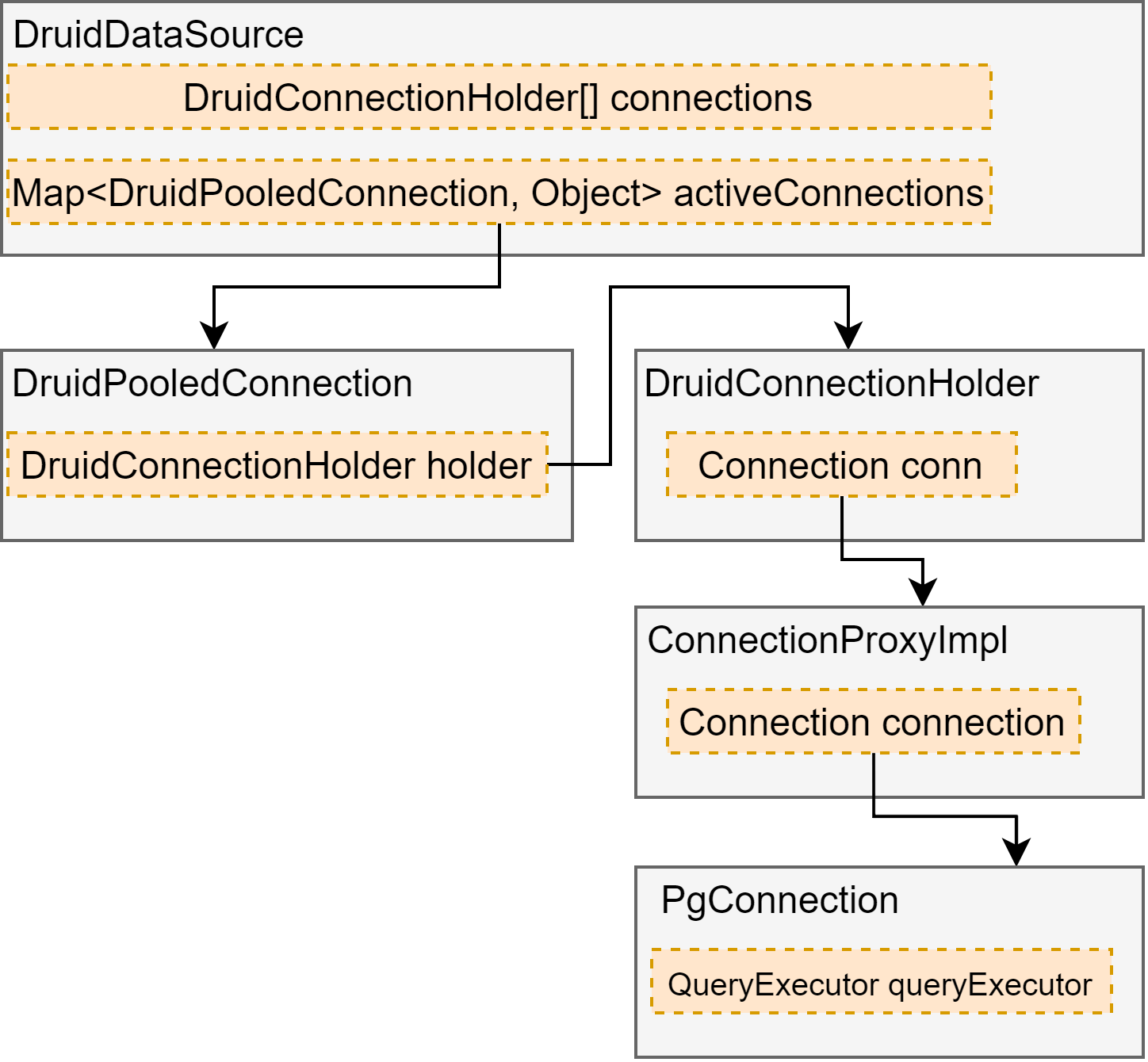Select connector line leaving holder field

[610, 376]
